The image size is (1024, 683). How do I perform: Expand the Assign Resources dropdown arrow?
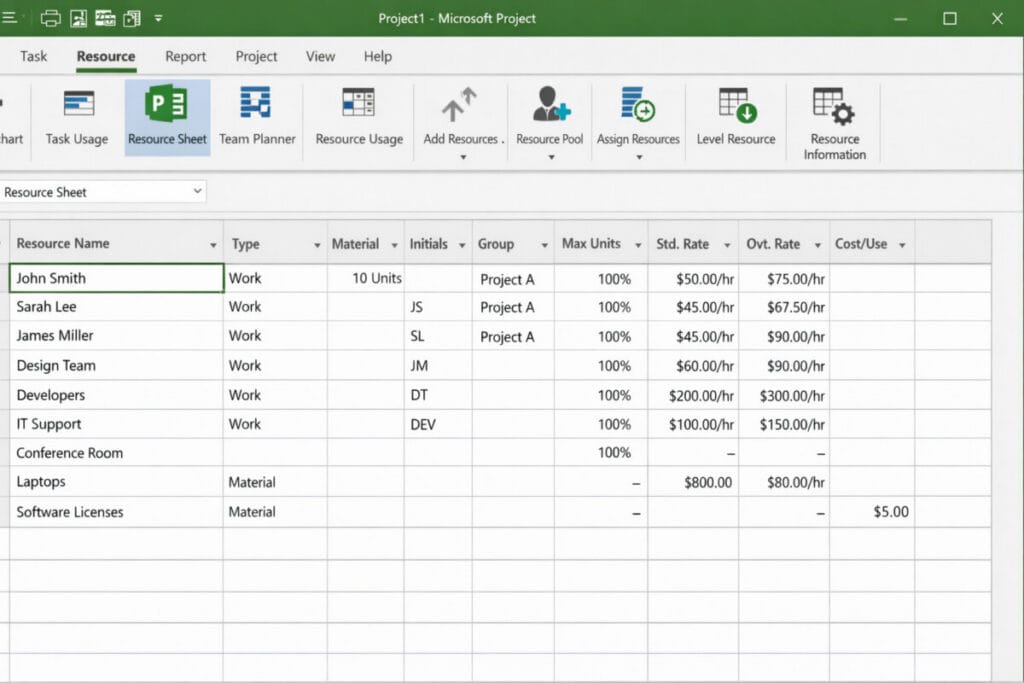(639, 157)
